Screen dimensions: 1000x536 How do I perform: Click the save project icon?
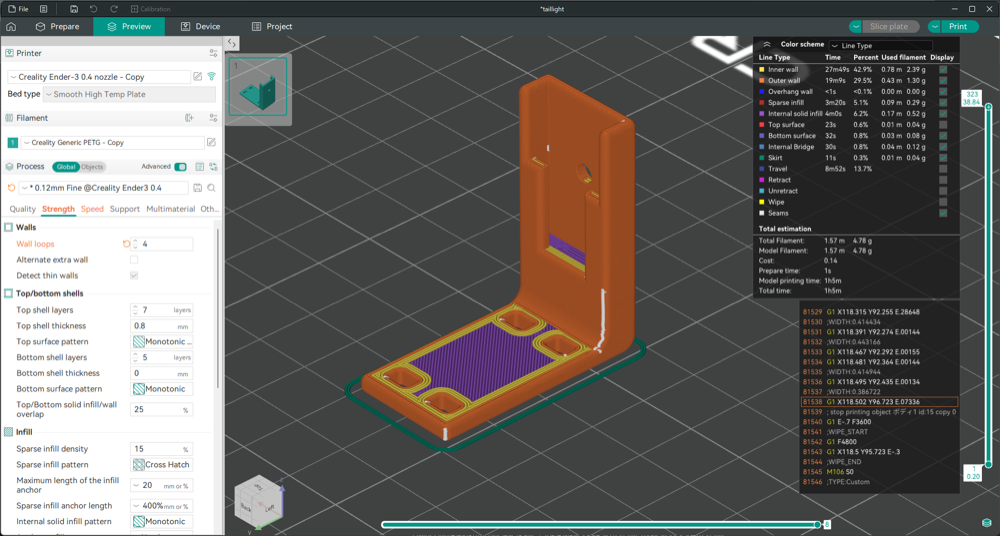[74, 9]
